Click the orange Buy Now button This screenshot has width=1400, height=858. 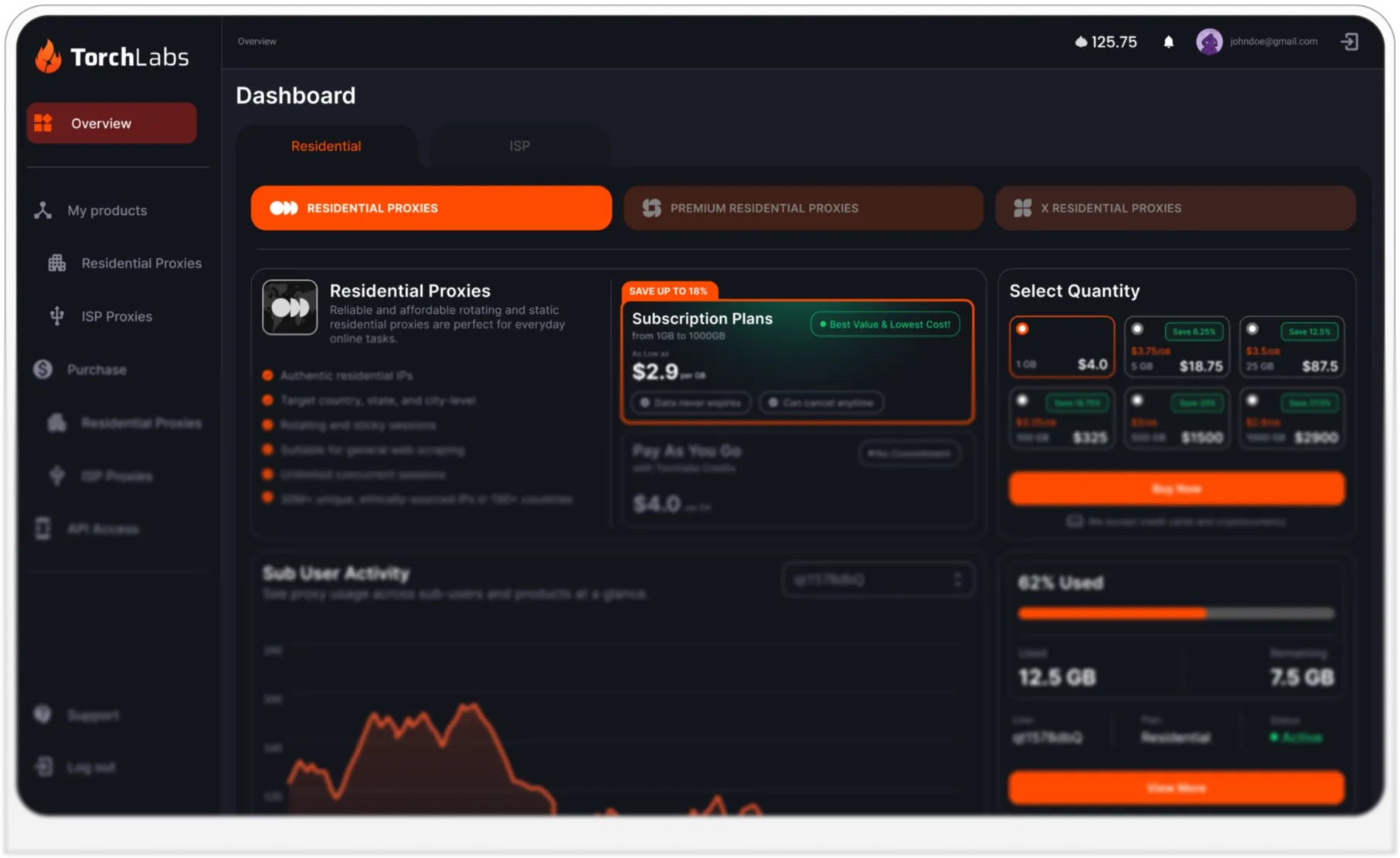(x=1176, y=489)
